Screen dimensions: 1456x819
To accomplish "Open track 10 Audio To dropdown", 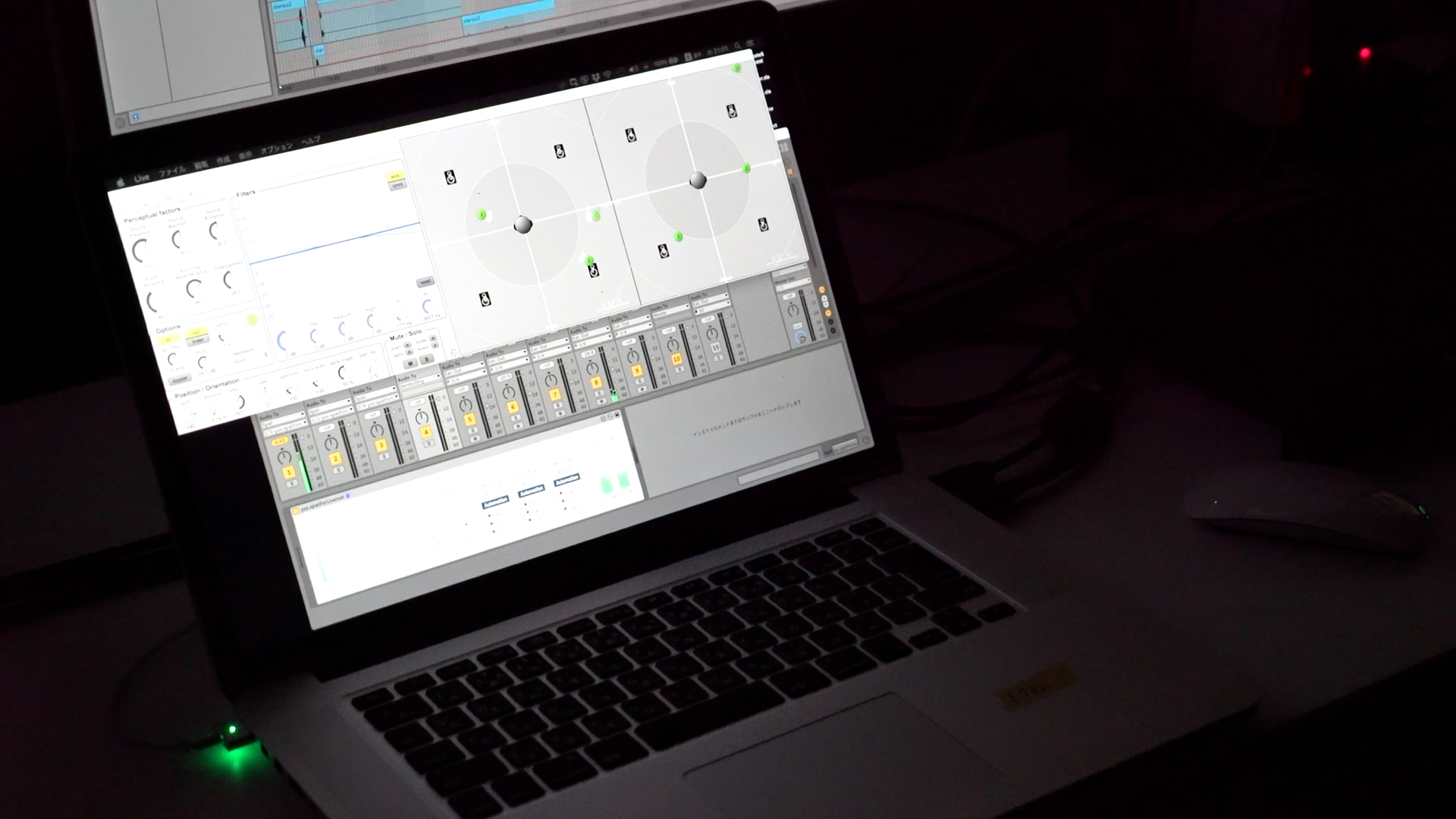I will [x=670, y=311].
